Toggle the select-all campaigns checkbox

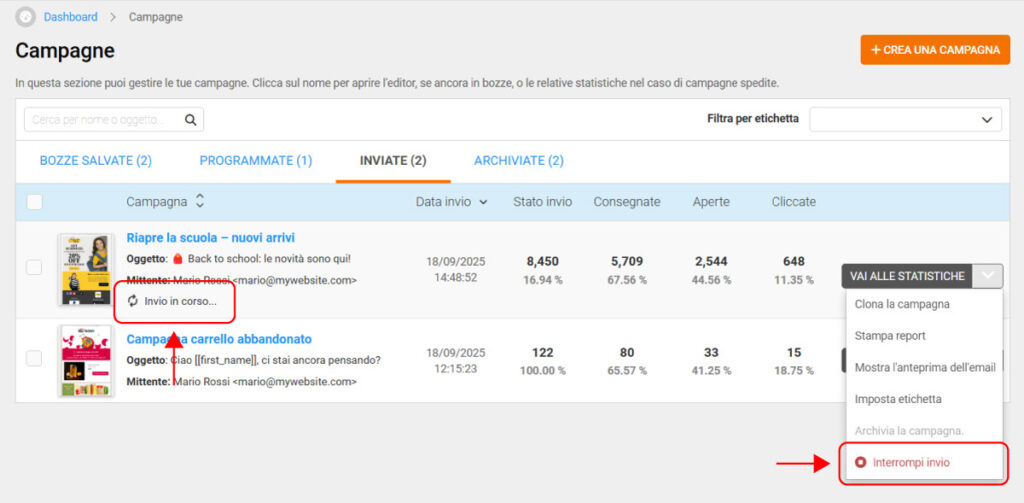pyautogui.click(x=35, y=202)
